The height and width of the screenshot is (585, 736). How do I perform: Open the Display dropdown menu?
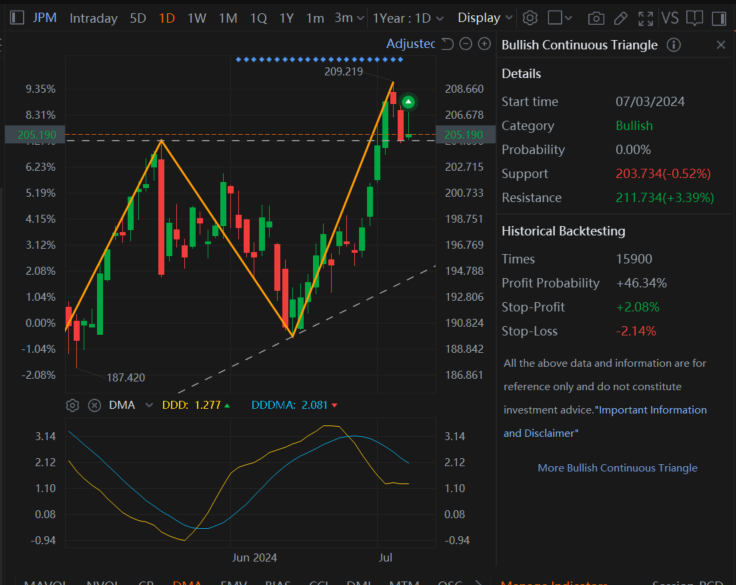(485, 18)
